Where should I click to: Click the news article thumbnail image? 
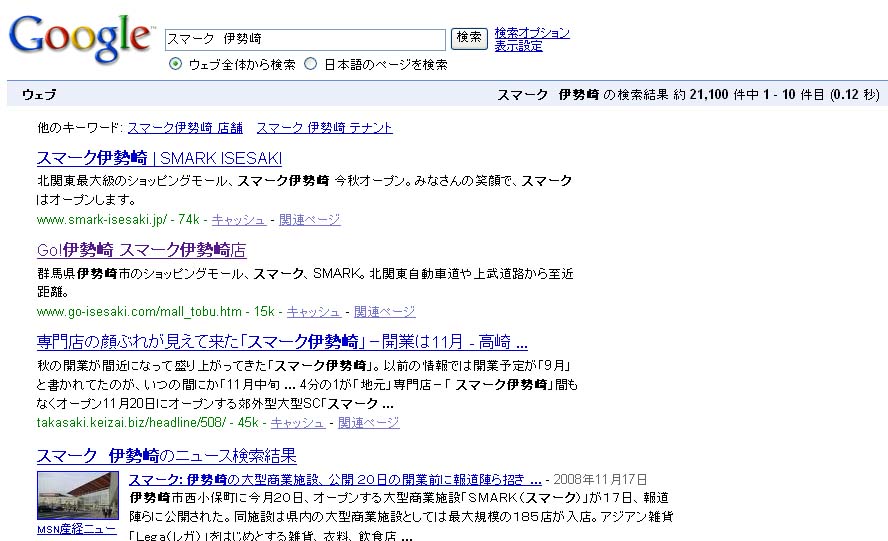click(77, 496)
